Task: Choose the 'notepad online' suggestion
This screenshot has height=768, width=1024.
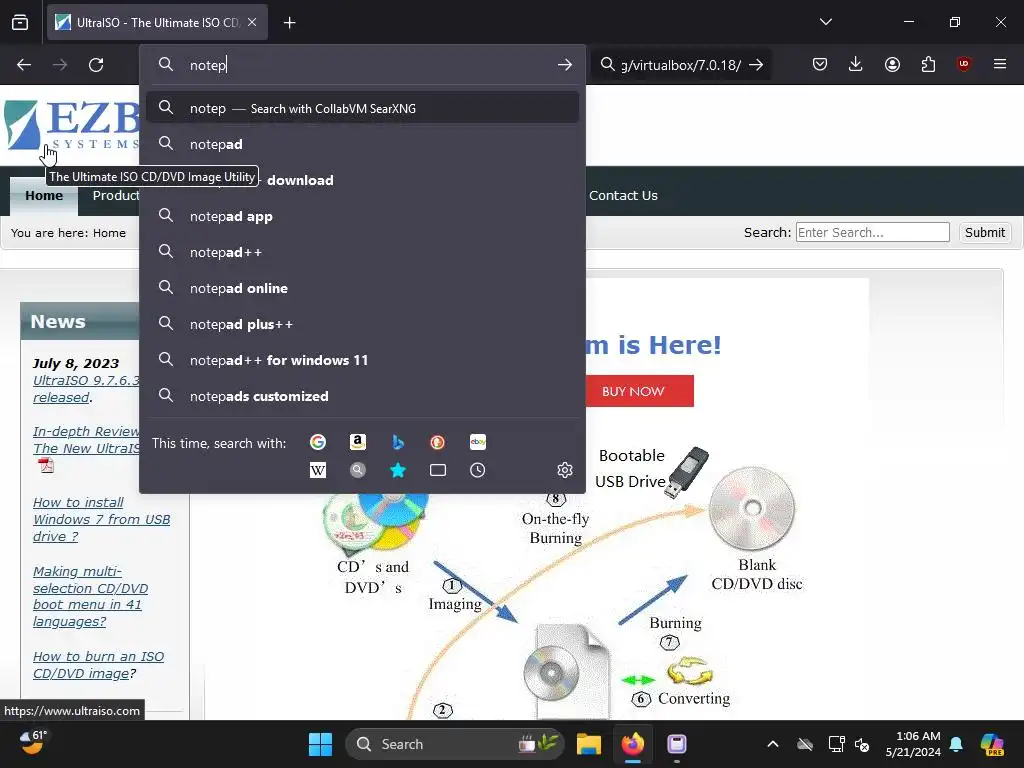Action: pos(362,288)
